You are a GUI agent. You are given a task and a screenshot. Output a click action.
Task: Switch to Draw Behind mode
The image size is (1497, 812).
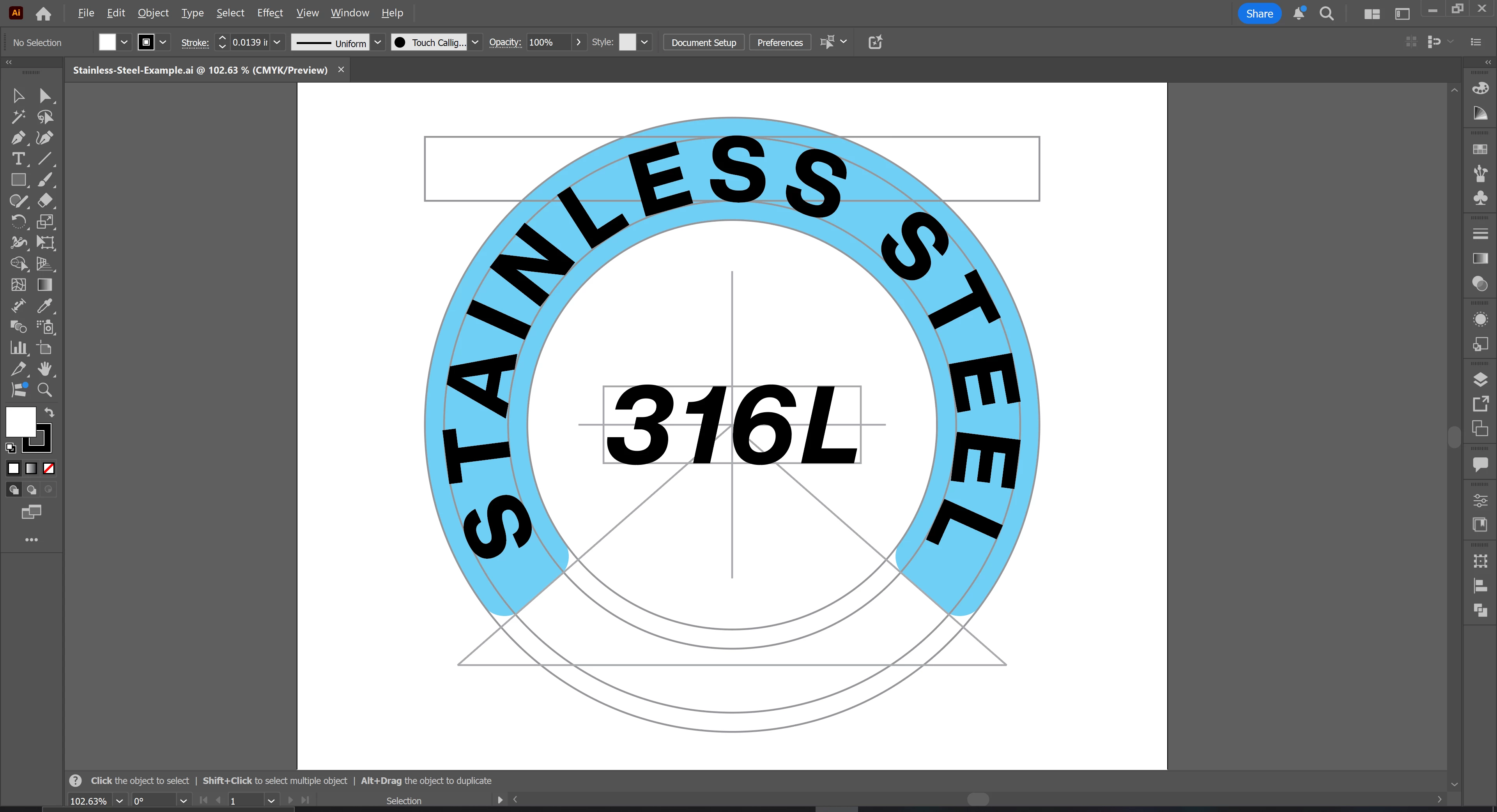point(31,490)
